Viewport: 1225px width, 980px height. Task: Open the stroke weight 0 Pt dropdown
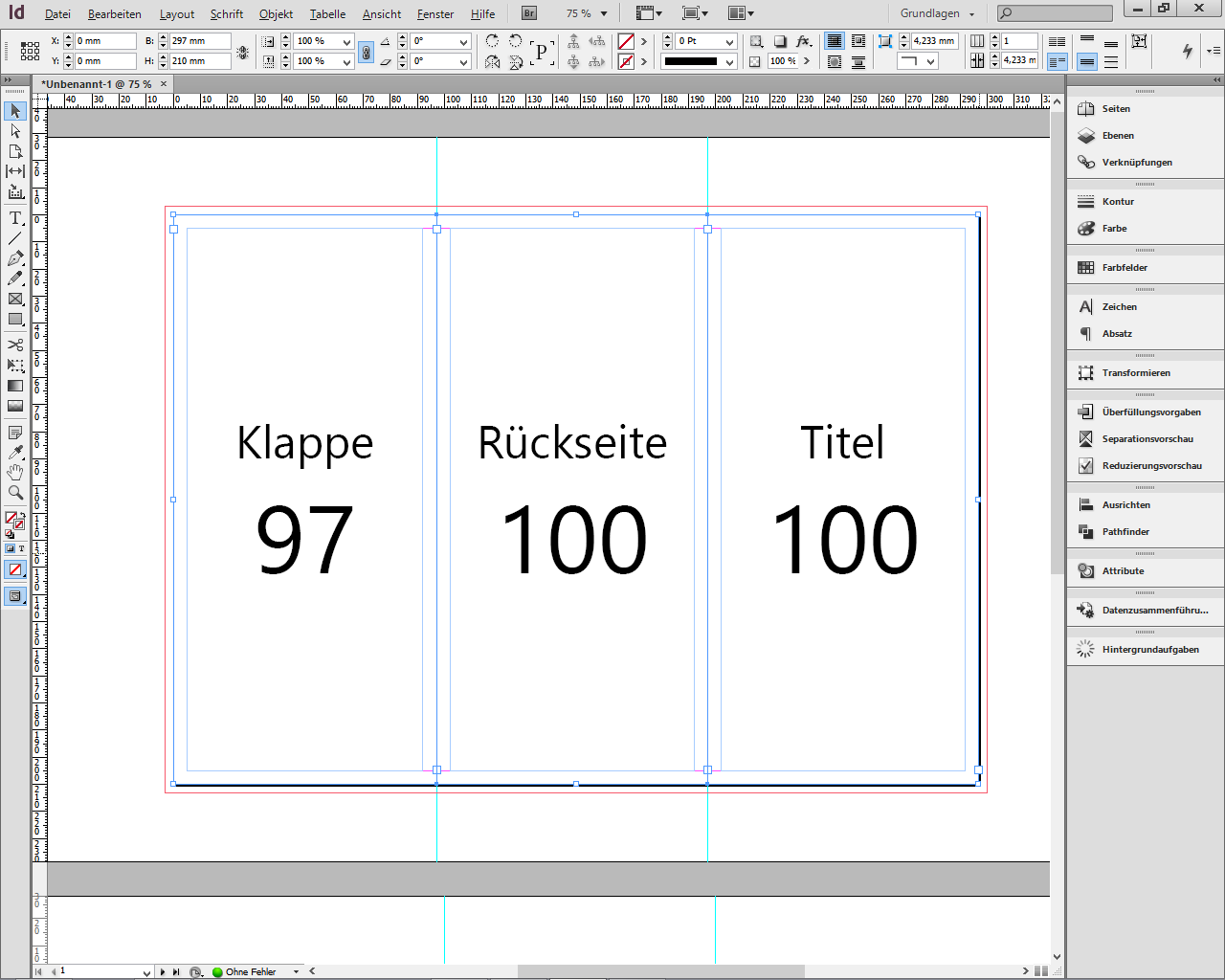click(729, 42)
